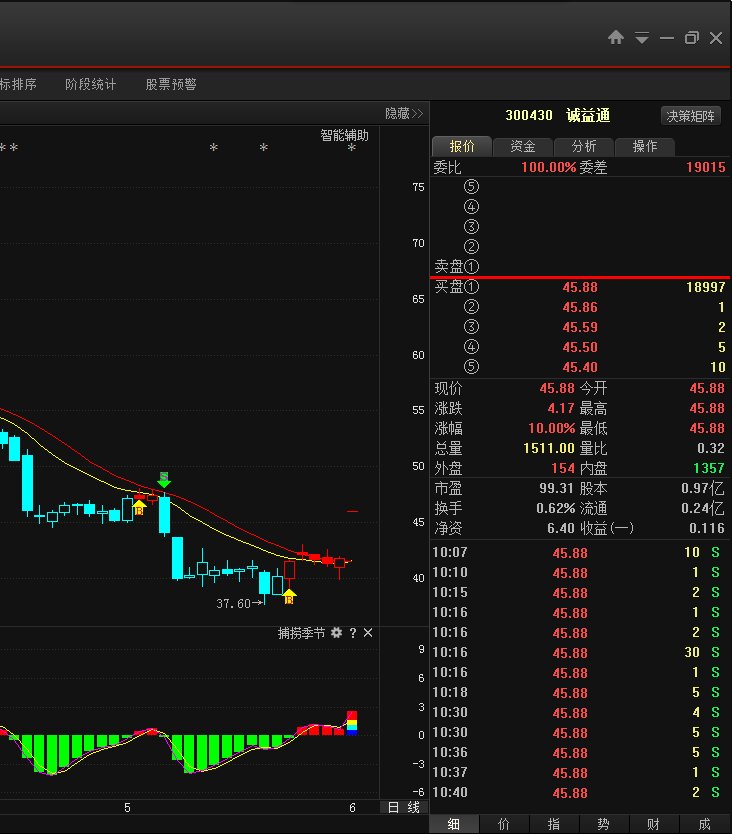732x834 pixels.
Task: Open 阶段统计 menu item
Action: click(90, 84)
